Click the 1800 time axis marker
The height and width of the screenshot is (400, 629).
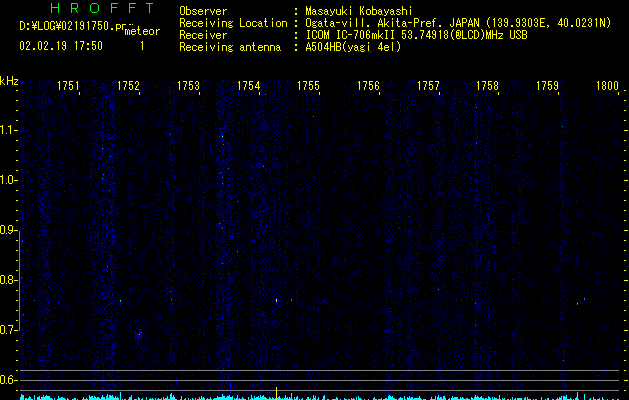pyautogui.click(x=607, y=86)
